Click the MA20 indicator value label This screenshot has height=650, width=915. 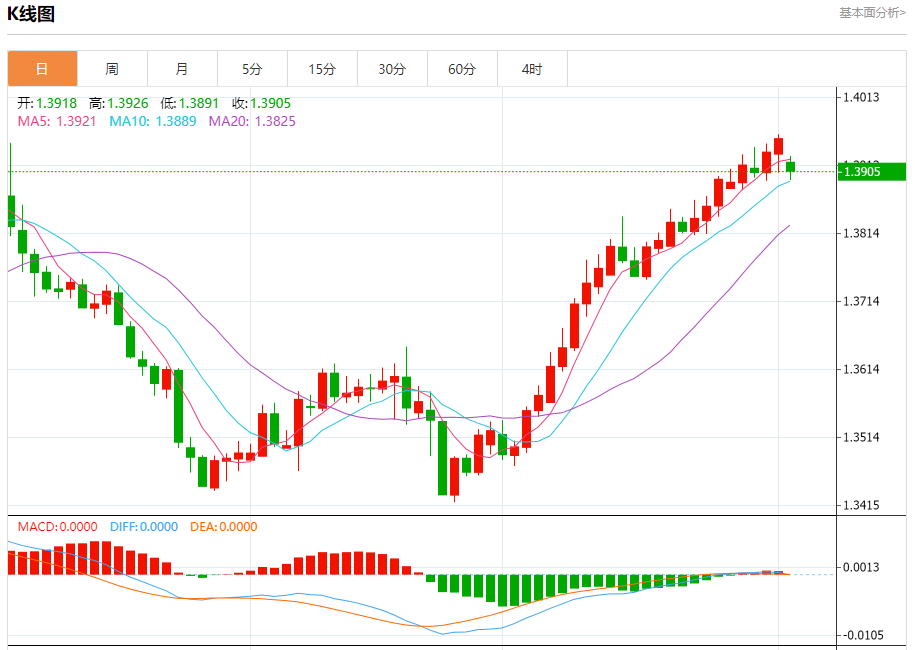[252, 121]
